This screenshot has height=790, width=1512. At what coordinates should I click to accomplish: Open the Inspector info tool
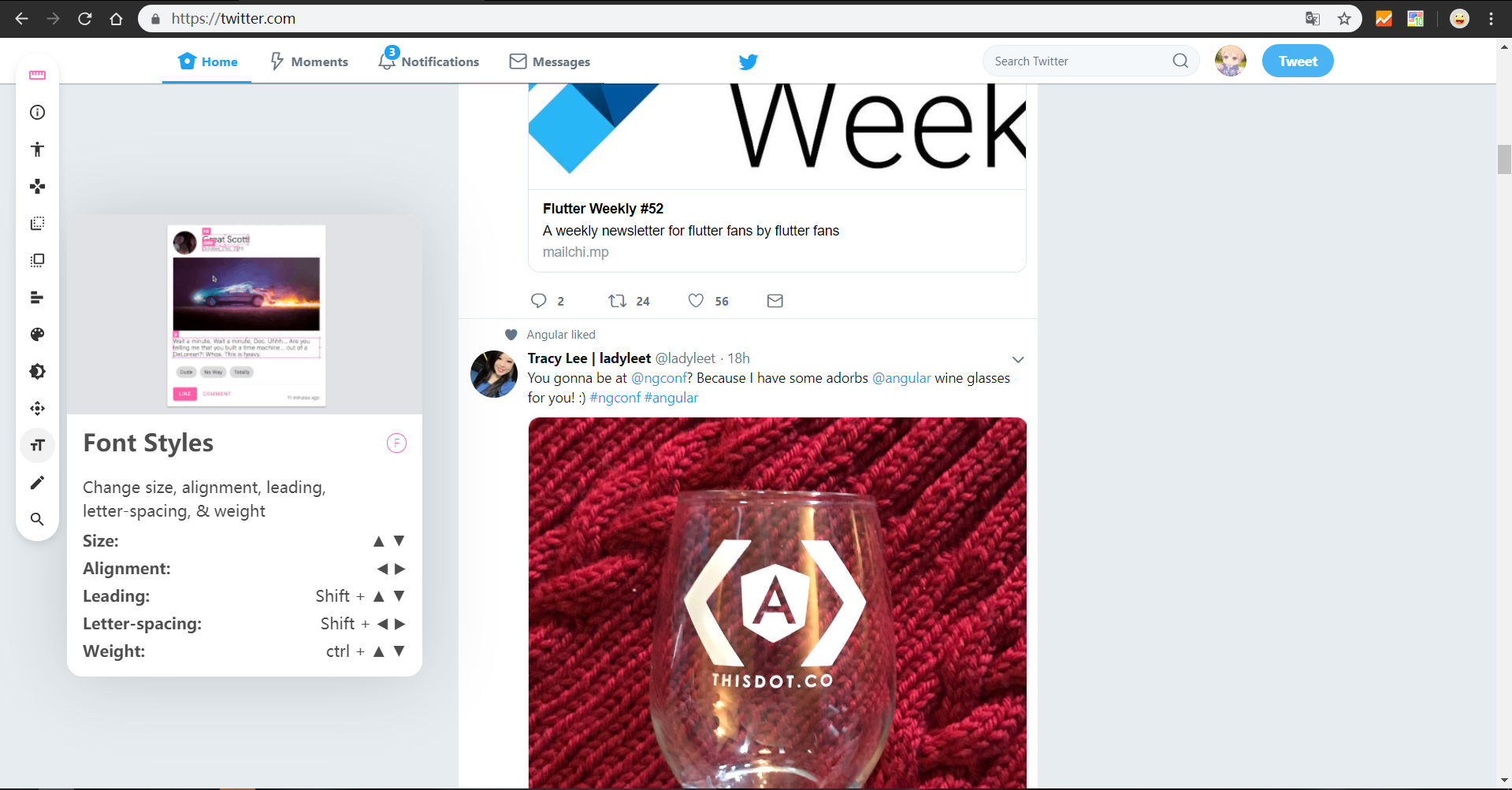pyautogui.click(x=37, y=112)
